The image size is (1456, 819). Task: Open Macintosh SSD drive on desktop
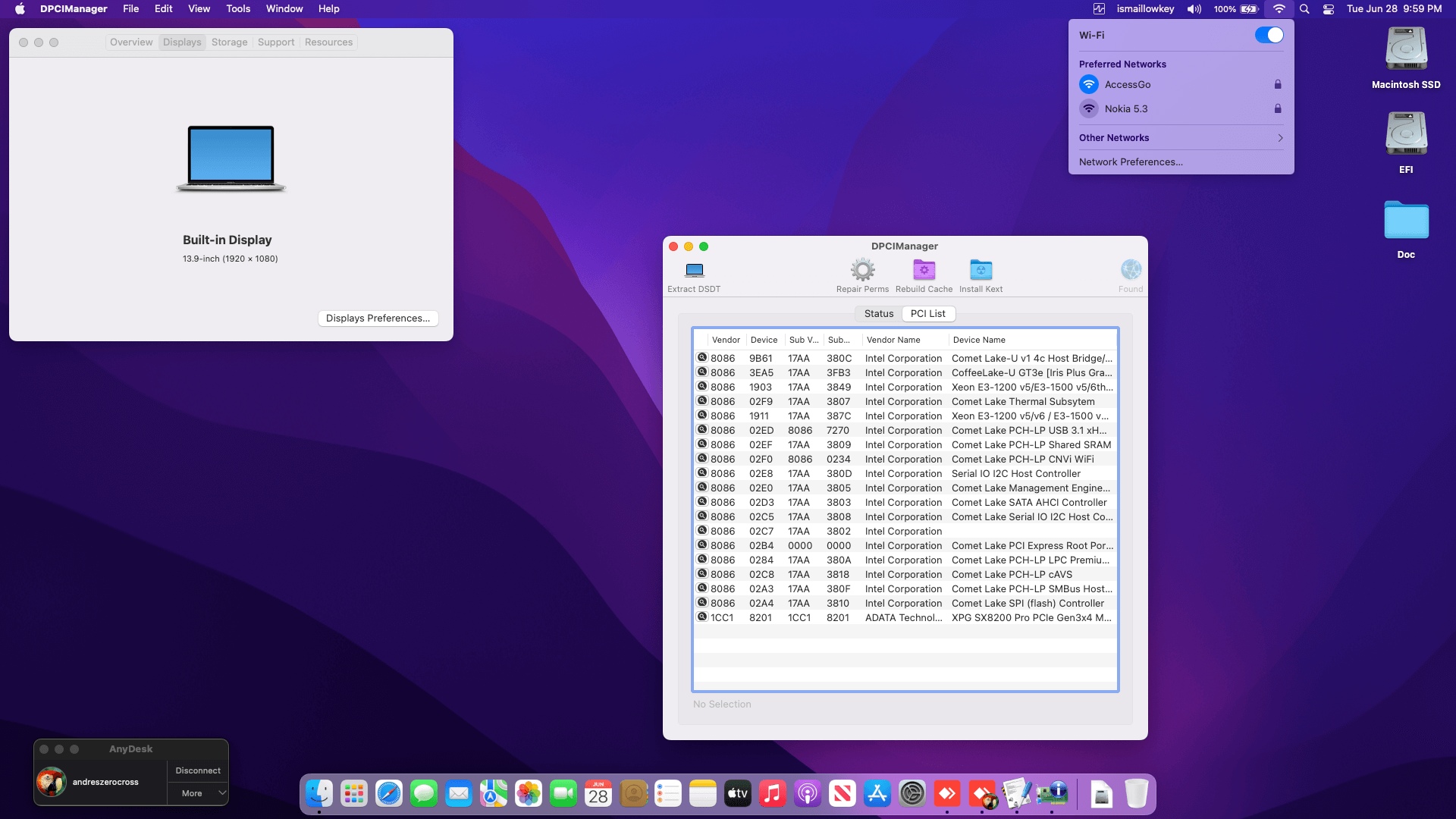pyautogui.click(x=1406, y=50)
